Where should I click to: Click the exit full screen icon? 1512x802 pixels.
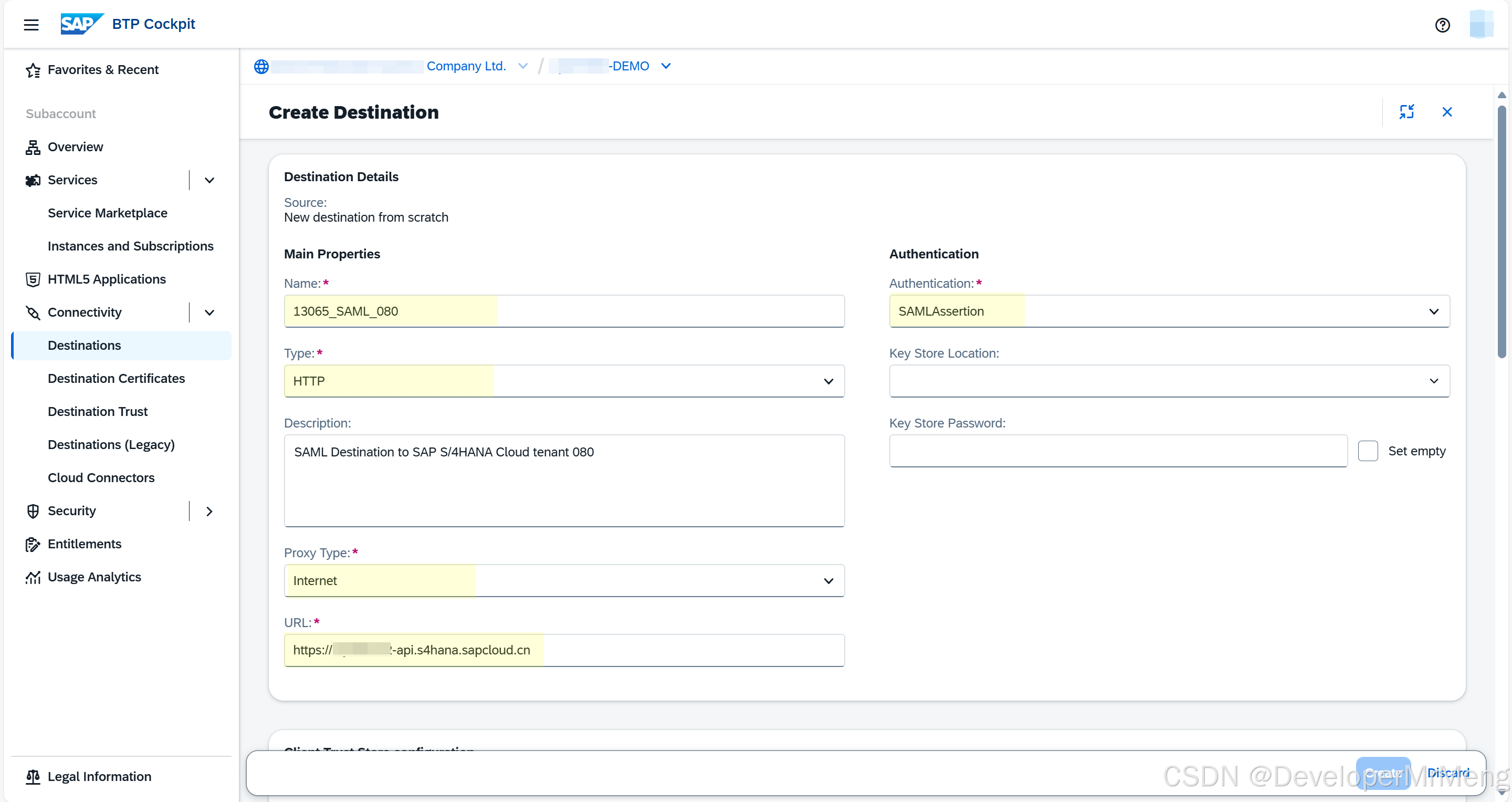coord(1406,111)
